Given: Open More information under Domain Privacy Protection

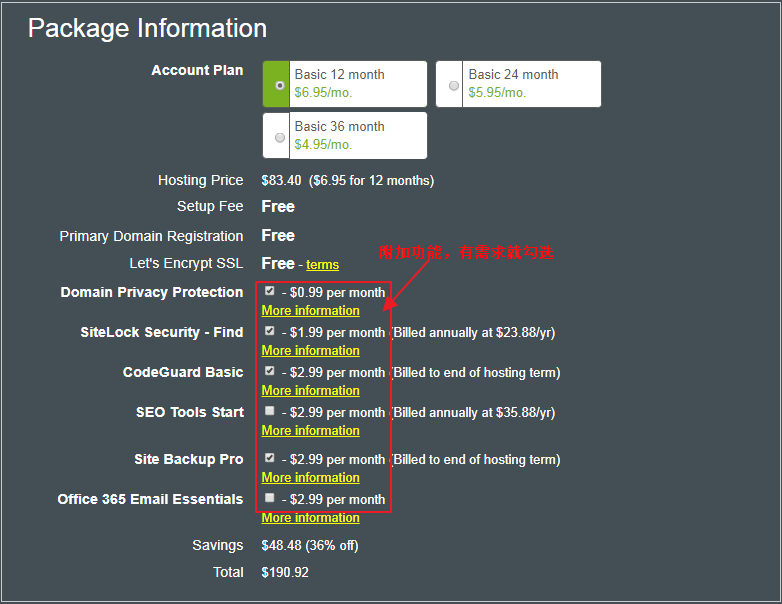Looking at the screenshot, I should [310, 311].
